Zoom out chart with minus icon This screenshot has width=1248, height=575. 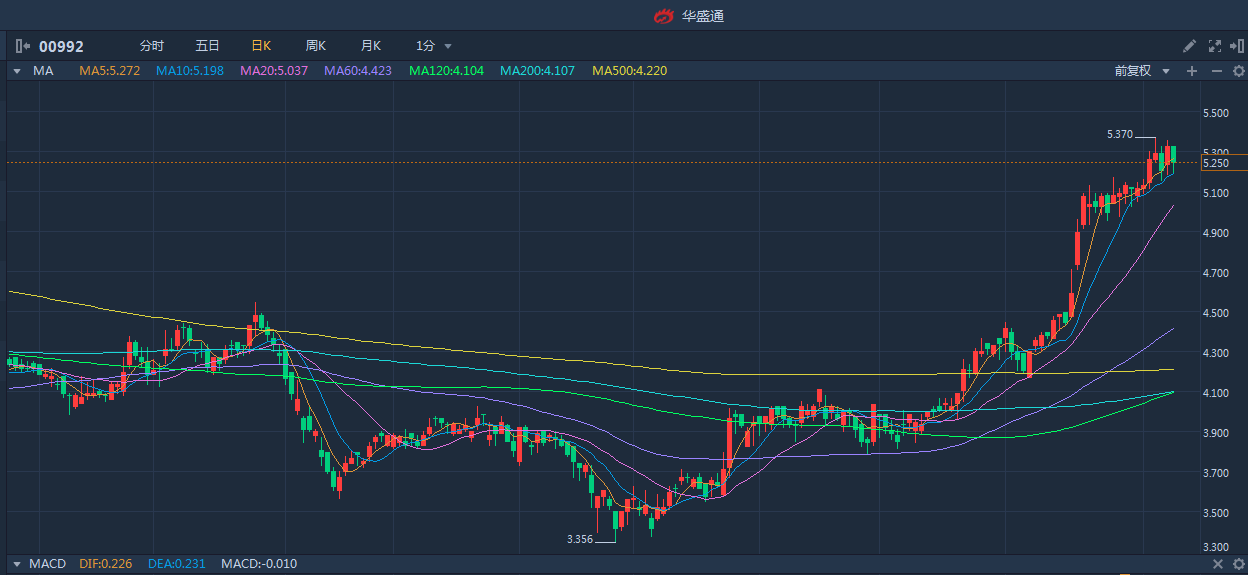tap(1216, 71)
